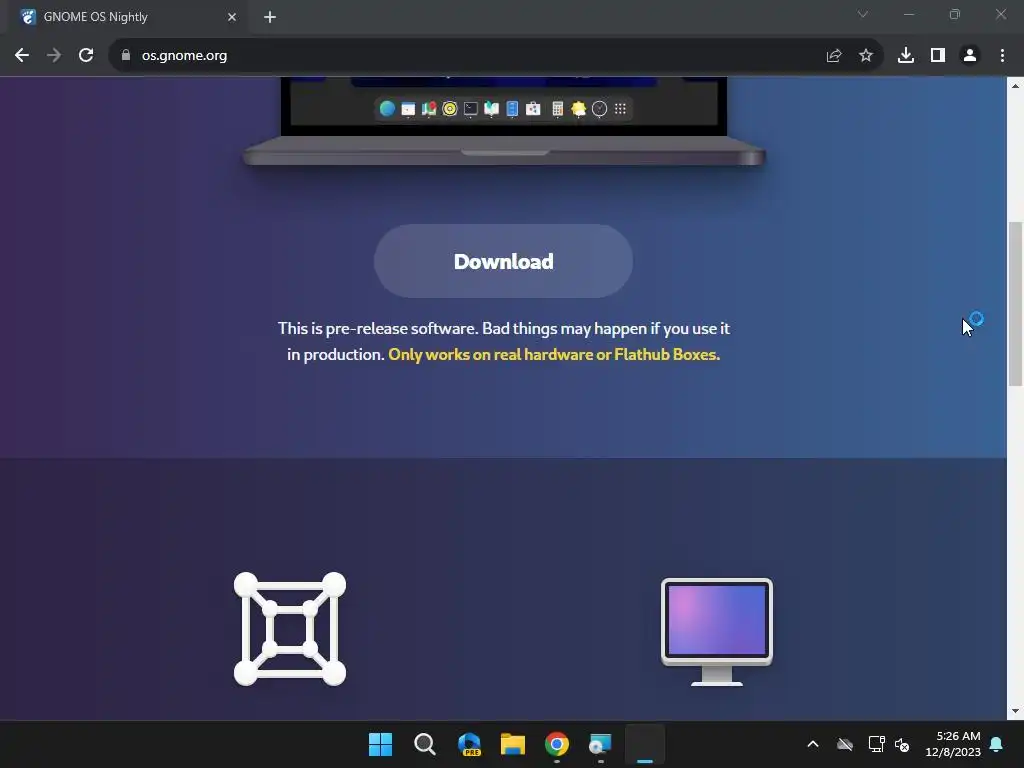The width and height of the screenshot is (1024, 768).
Task: Click the app grid icon in laptop dock
Action: coord(620,108)
